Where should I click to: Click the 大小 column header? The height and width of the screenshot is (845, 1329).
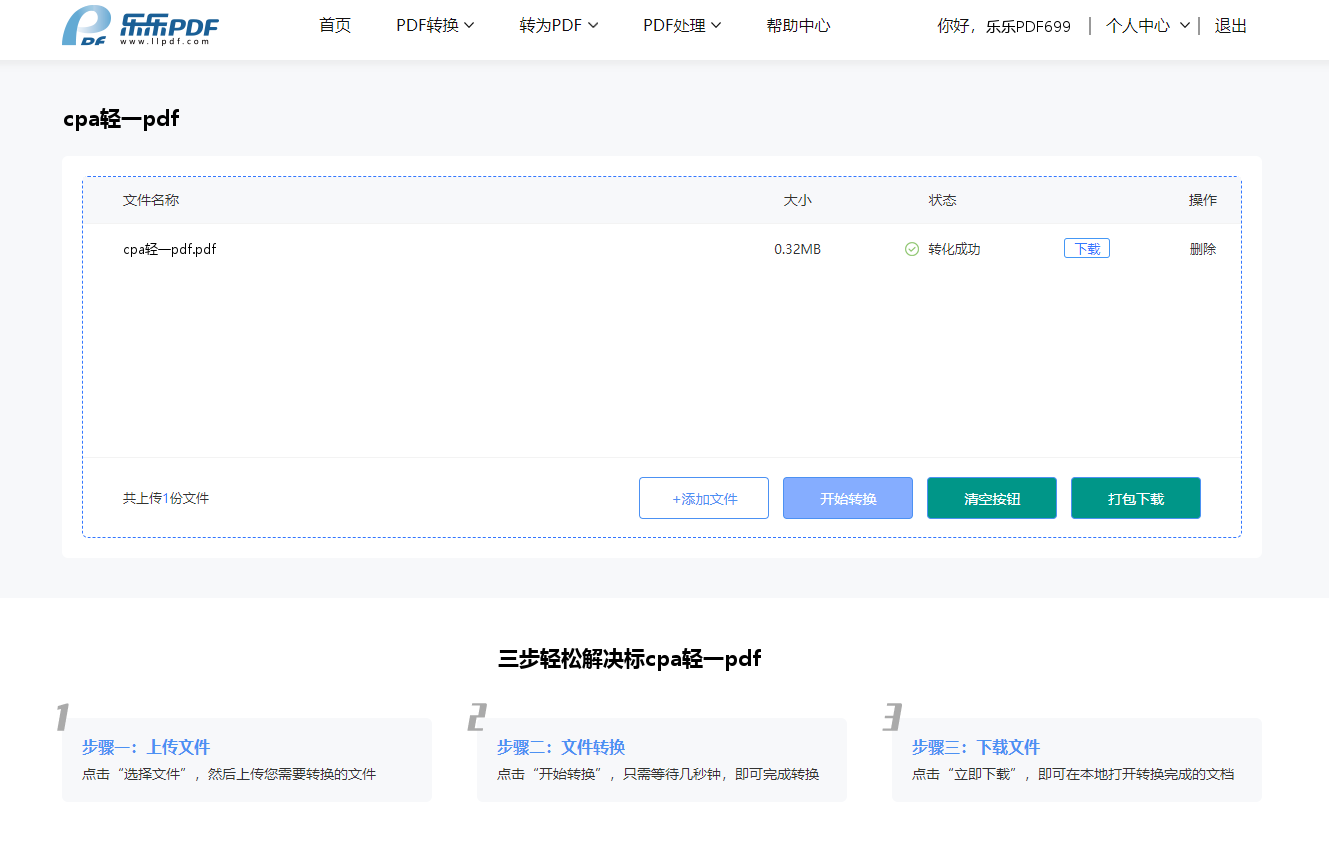[x=797, y=200]
